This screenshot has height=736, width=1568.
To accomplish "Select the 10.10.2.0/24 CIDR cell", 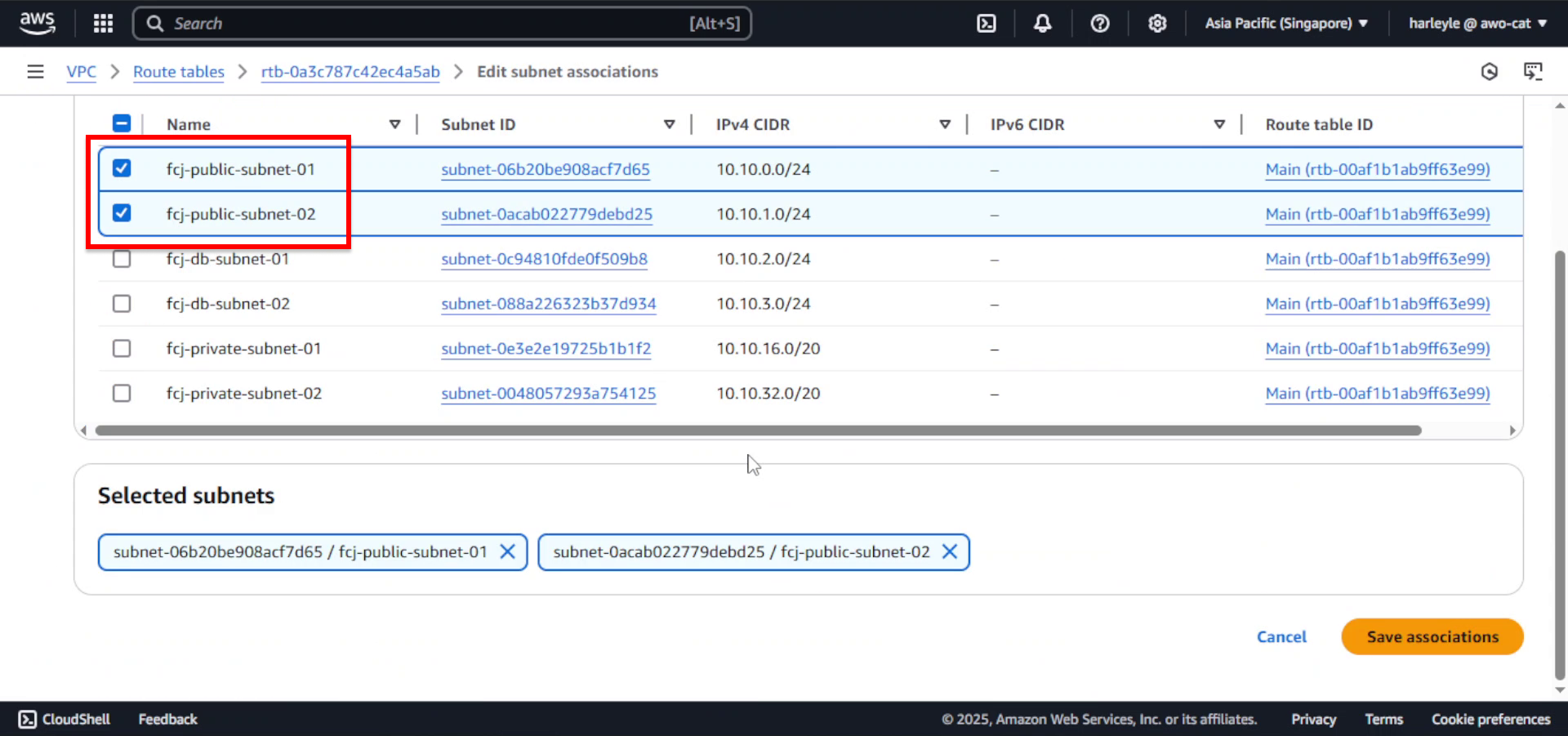I will [x=764, y=260].
